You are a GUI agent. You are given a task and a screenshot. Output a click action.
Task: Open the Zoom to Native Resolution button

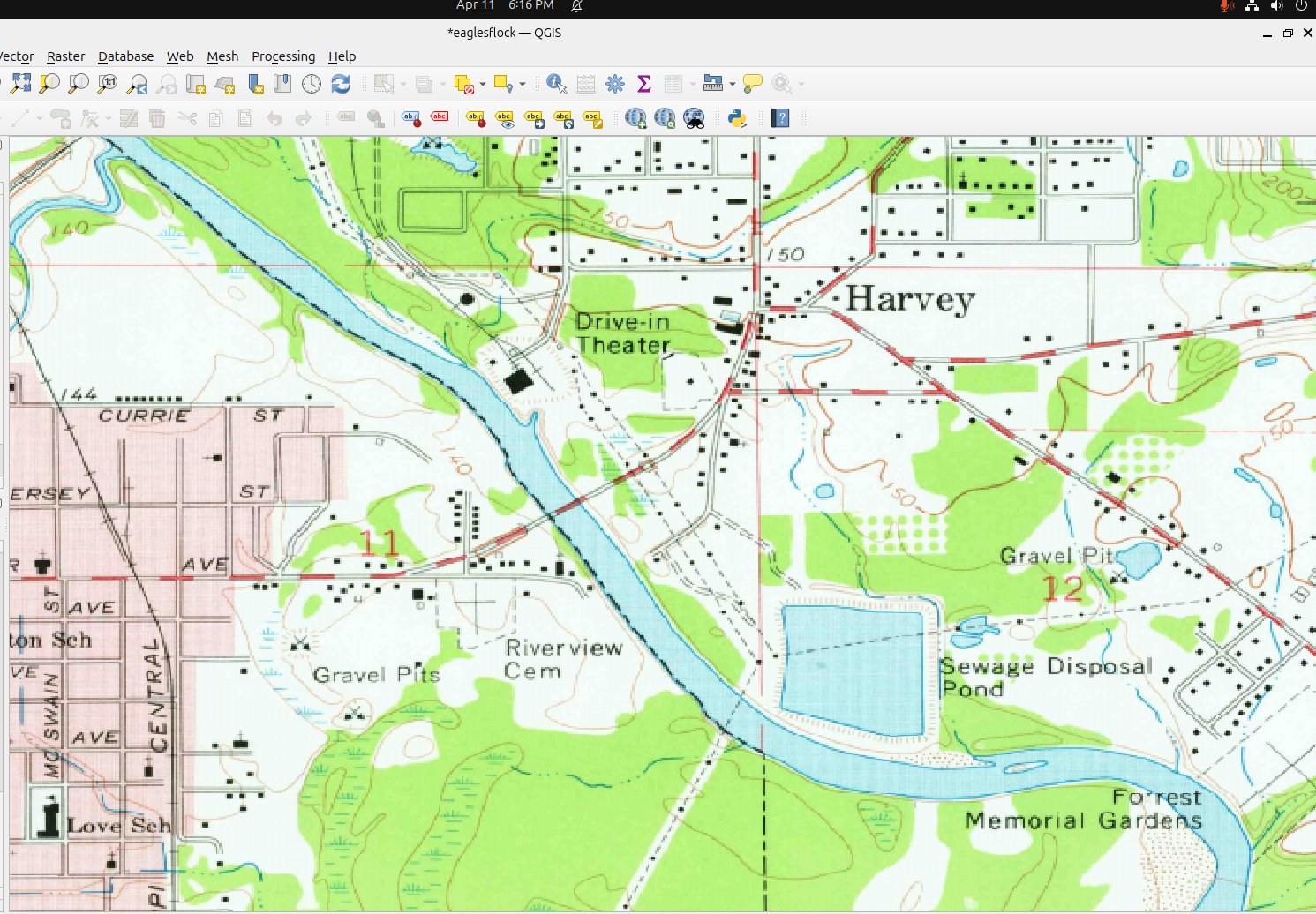pos(107,84)
